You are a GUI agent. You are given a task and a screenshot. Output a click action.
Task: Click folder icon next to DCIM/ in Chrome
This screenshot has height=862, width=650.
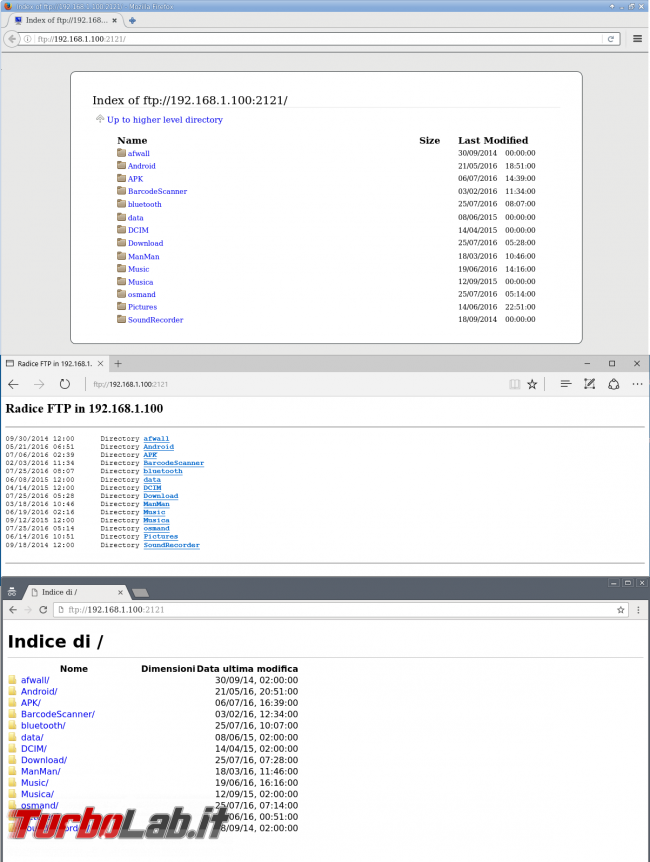[x=13, y=748]
